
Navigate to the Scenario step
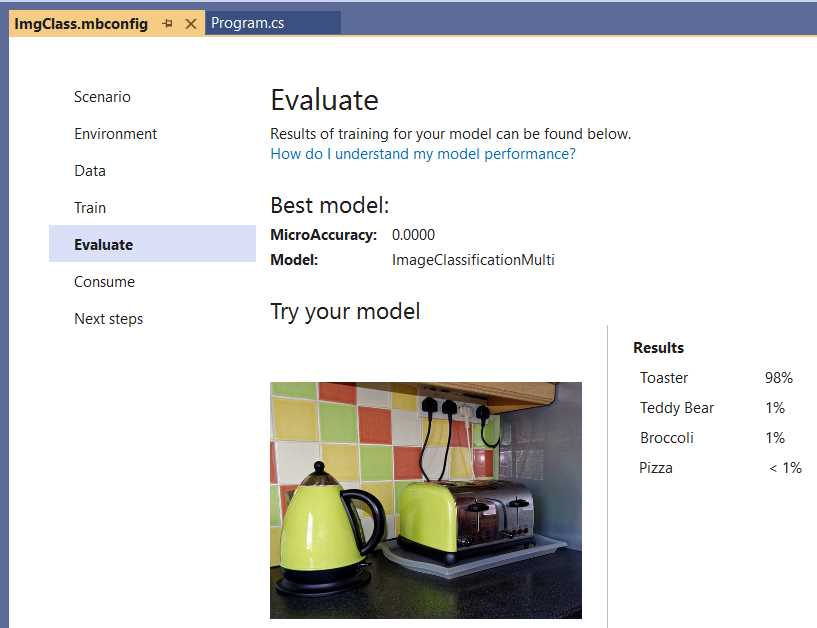(x=102, y=96)
